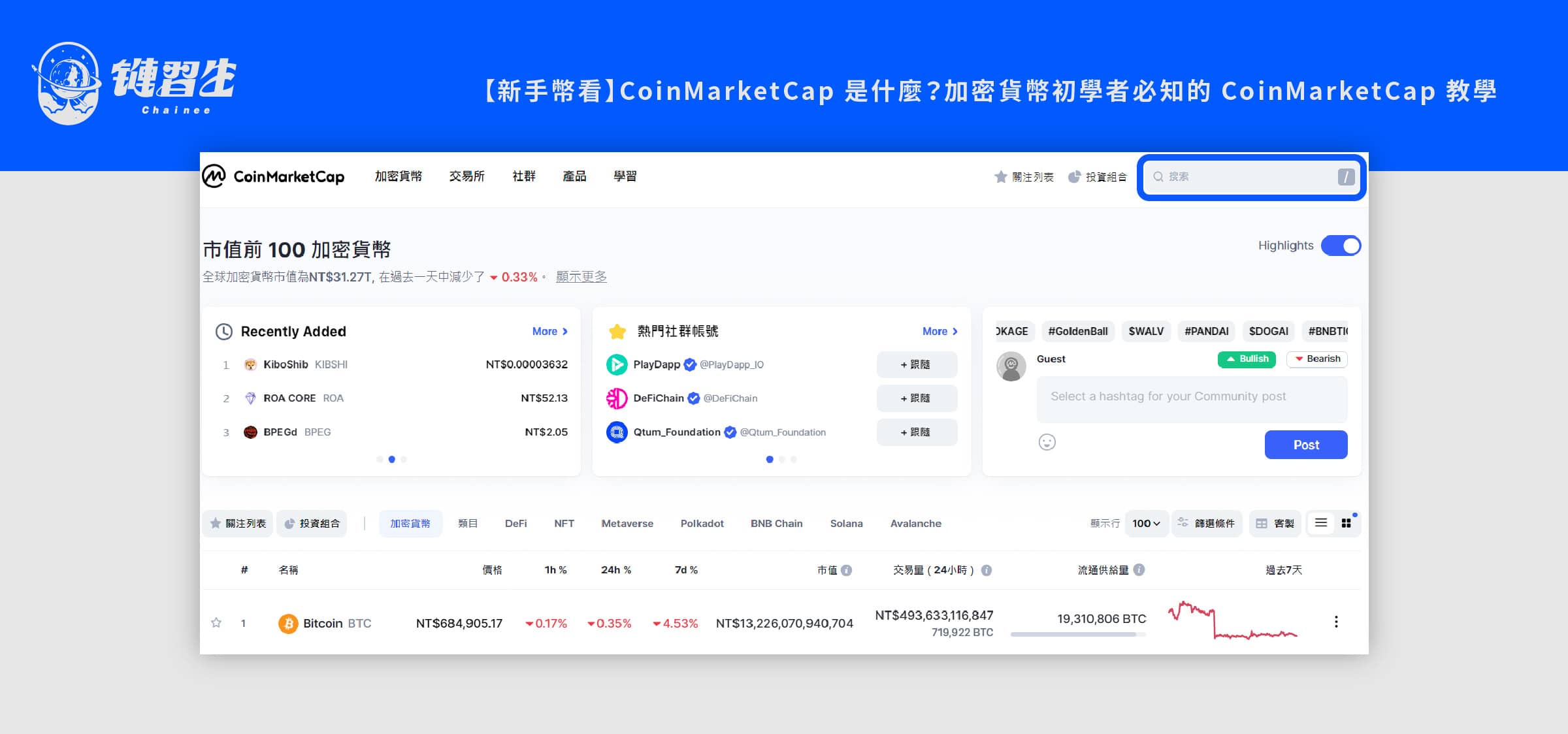Follow PlayDapp account
Viewport: 1568px width, 734px height.
917,364
